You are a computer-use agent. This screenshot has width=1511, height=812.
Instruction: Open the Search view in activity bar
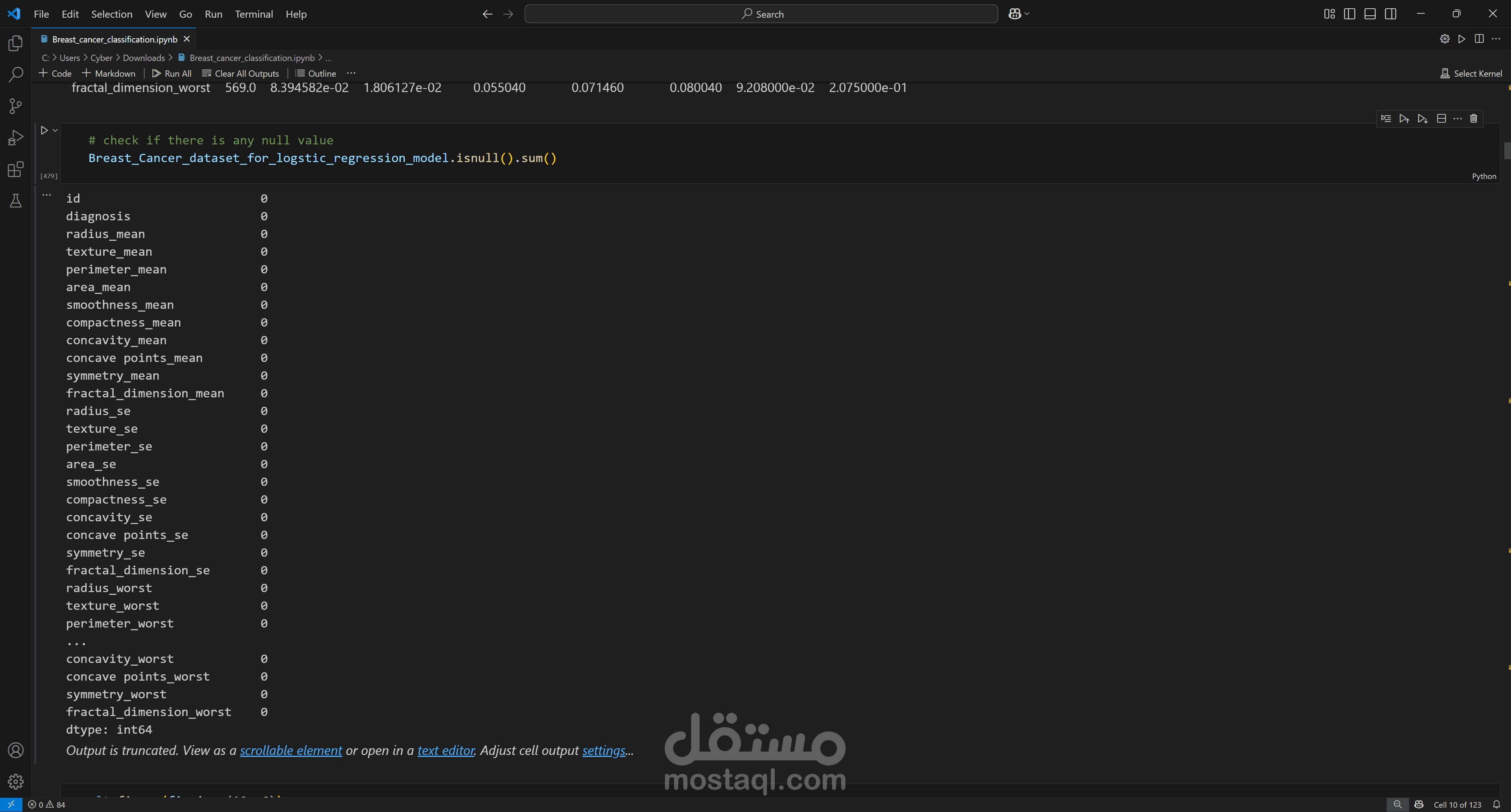click(16, 74)
